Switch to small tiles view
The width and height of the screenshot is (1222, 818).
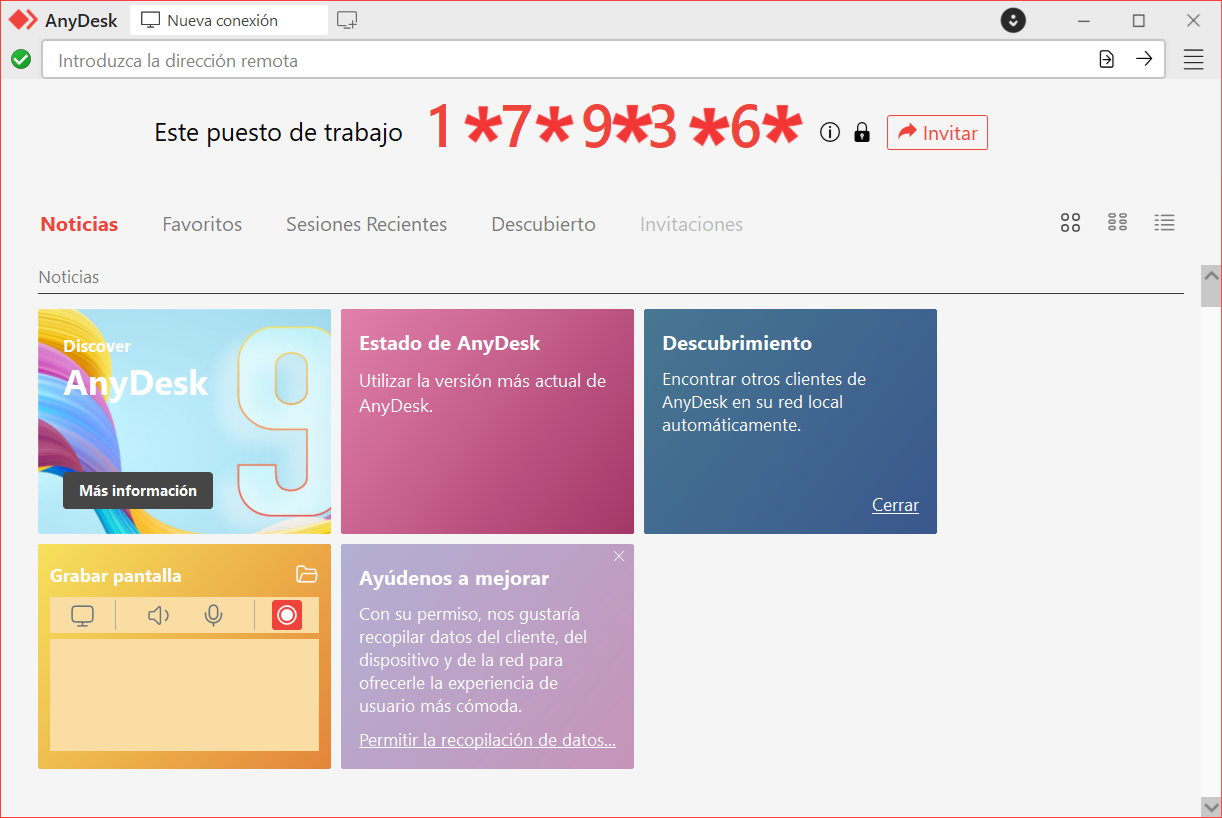(1117, 223)
